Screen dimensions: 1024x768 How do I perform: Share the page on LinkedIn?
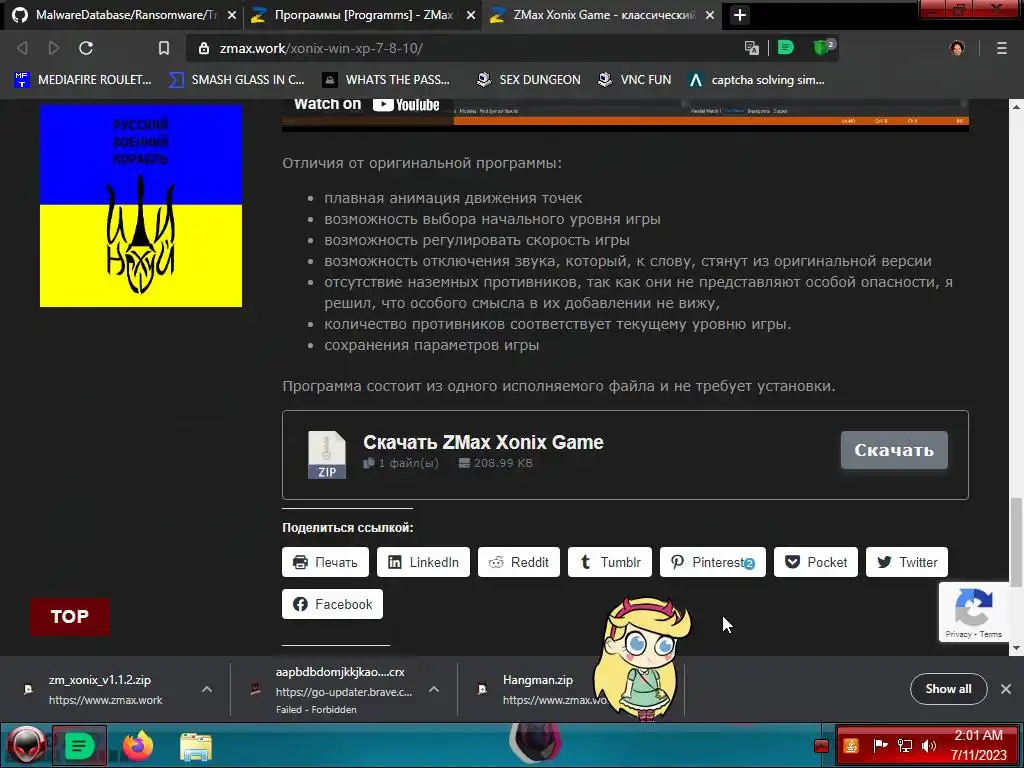(x=423, y=562)
